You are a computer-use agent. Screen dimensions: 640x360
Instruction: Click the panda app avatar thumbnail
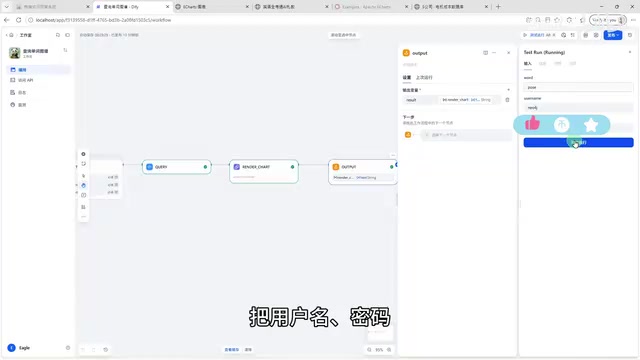[x=15, y=53]
